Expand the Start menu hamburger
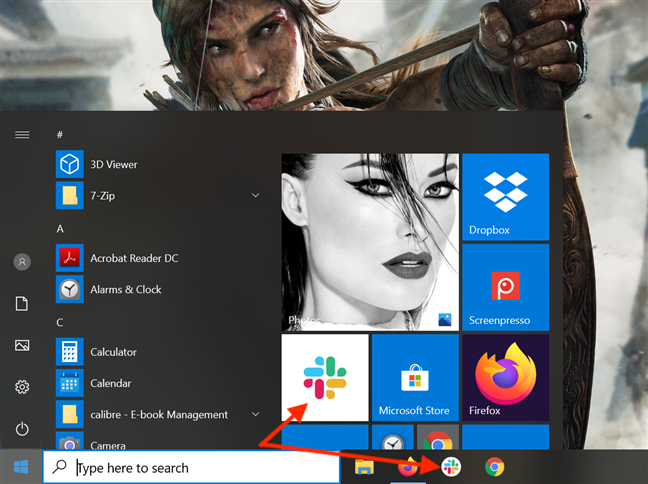The width and height of the screenshot is (648, 484). point(22,135)
